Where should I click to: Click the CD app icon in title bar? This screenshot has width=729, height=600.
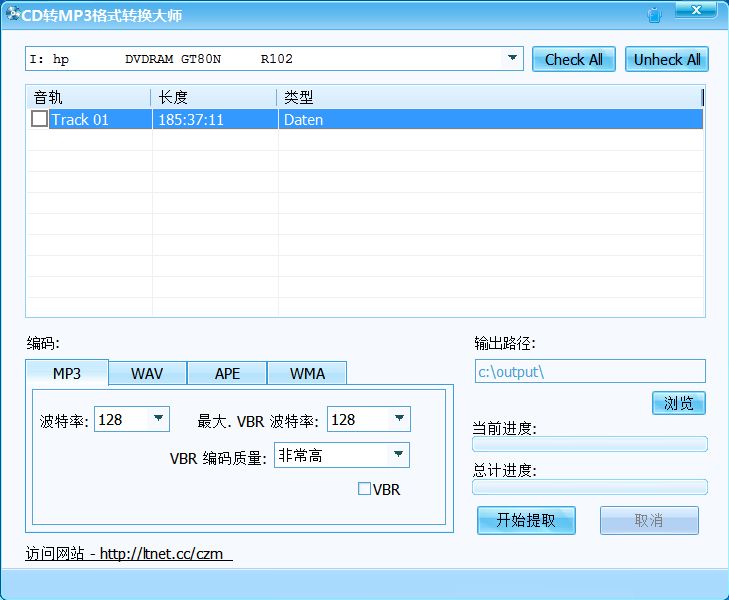[12, 16]
